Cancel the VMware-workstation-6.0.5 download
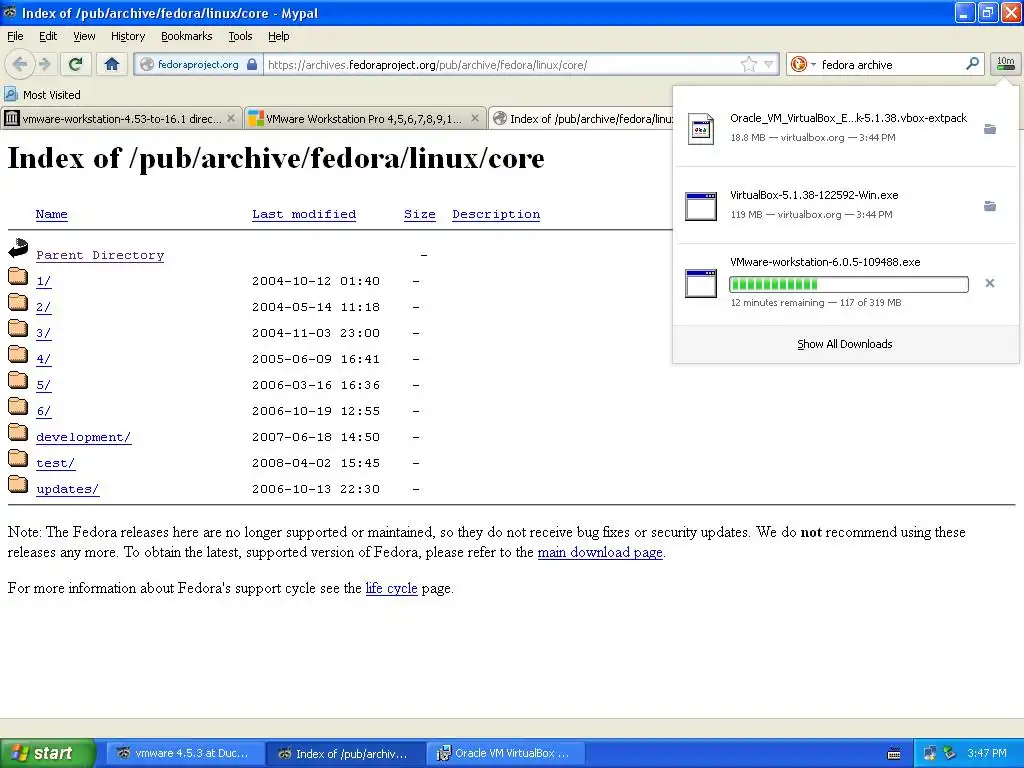This screenshot has height=768, width=1024. point(990,283)
